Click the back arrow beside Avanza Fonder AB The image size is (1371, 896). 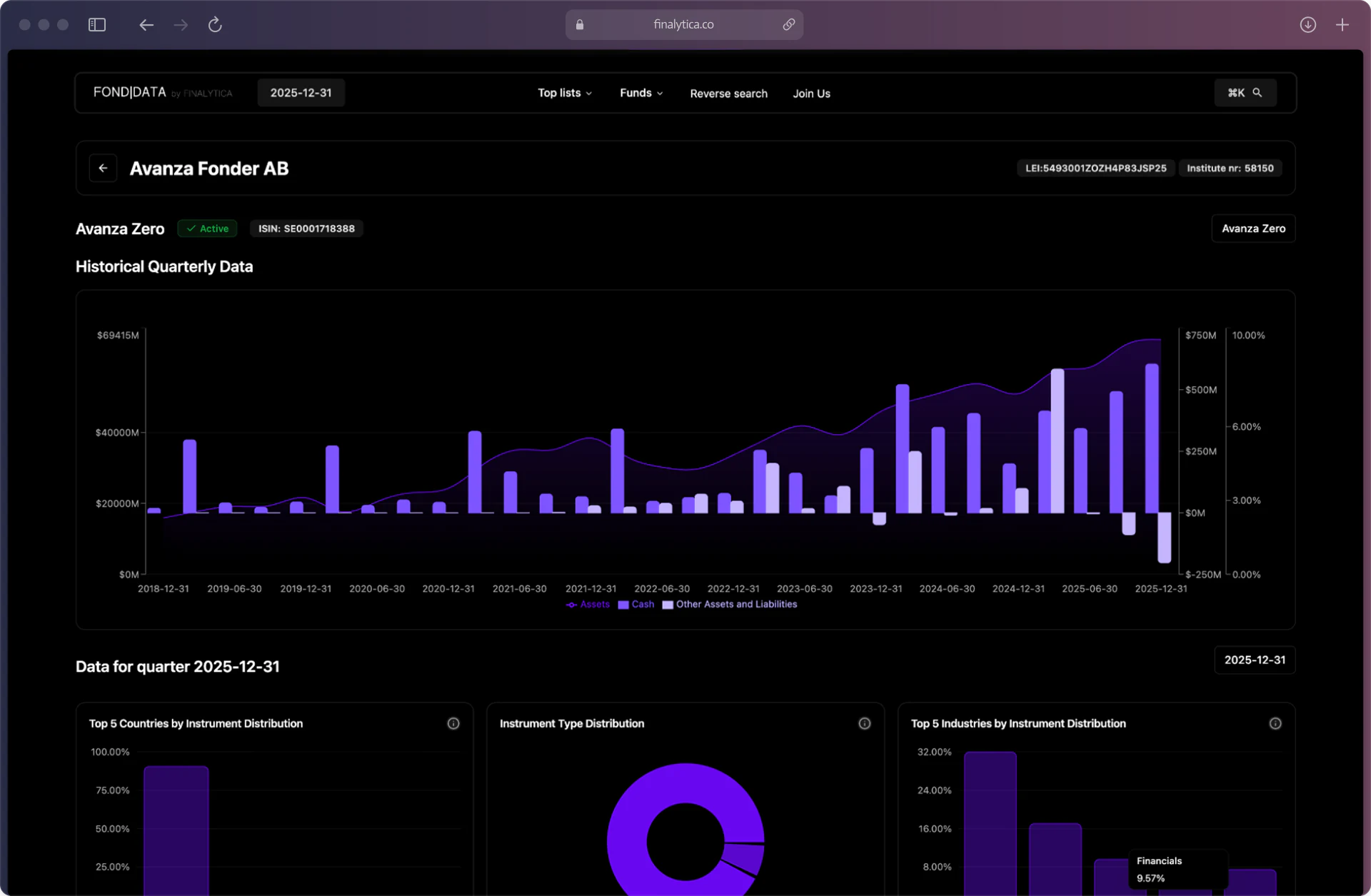103,168
